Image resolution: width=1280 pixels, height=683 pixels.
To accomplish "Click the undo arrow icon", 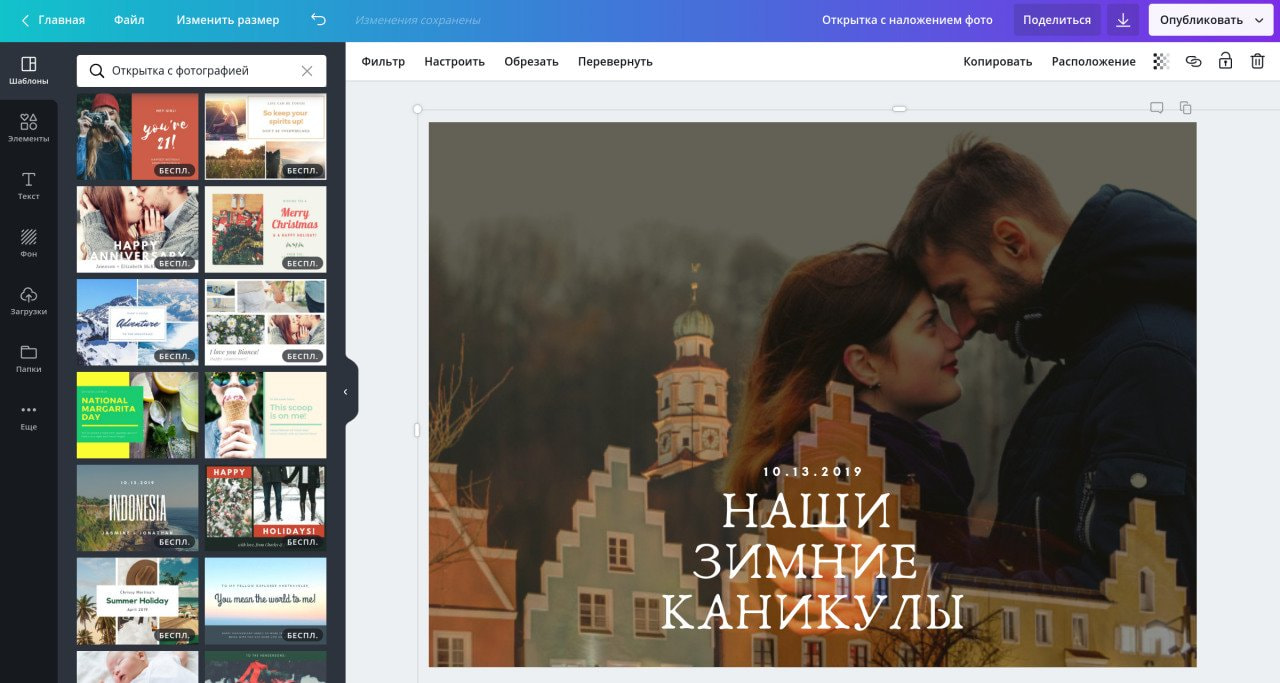I will click(318, 20).
